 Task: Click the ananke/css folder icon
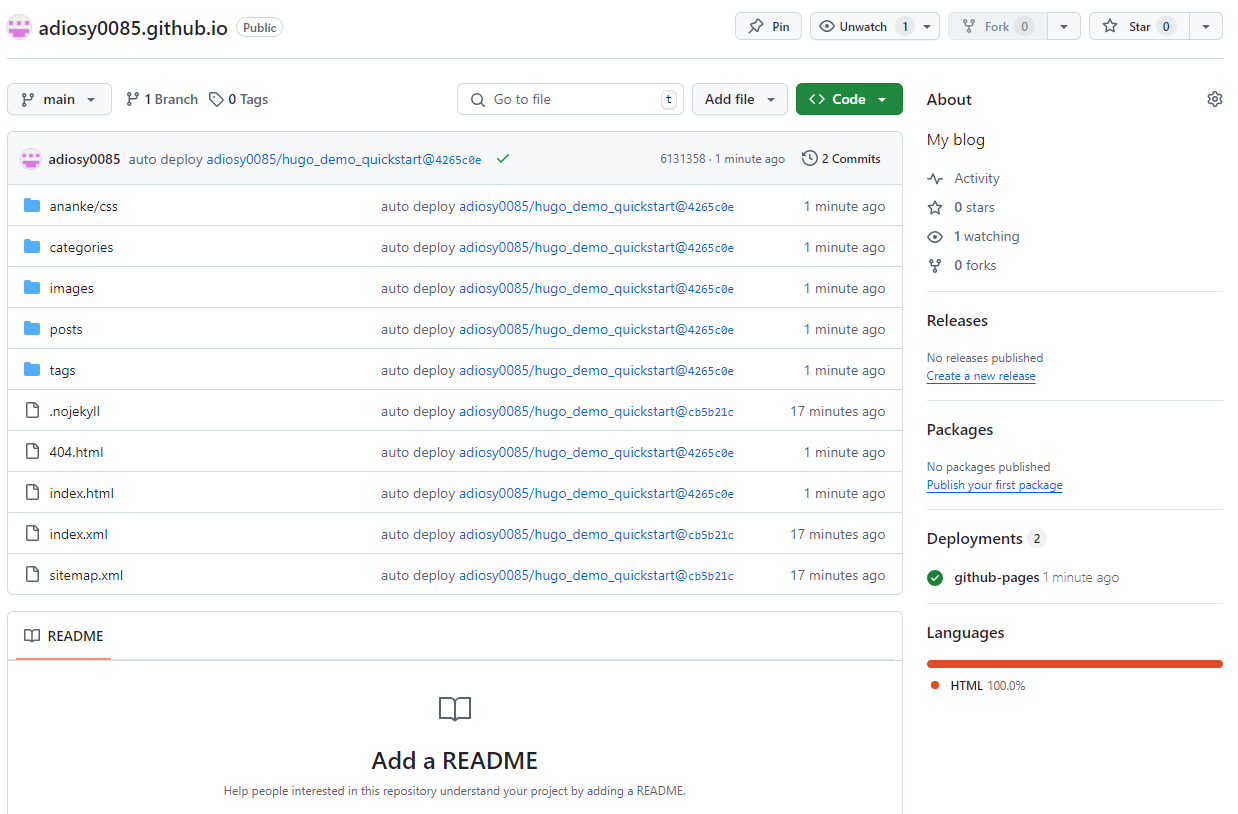pos(32,206)
